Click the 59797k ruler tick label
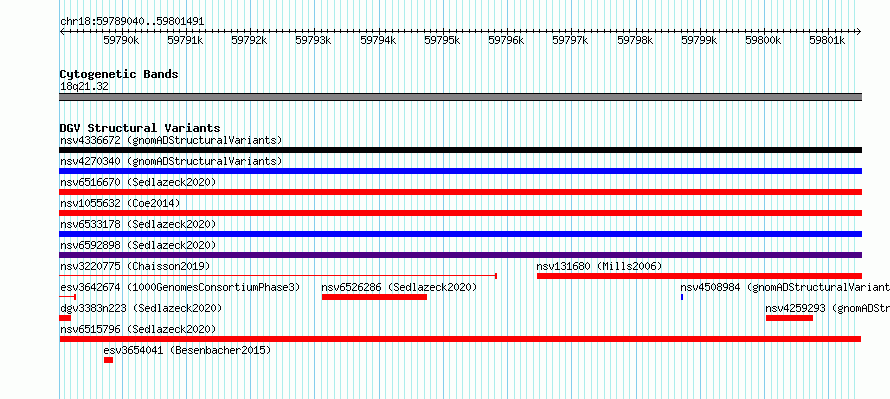890x399 pixels. 570,40
